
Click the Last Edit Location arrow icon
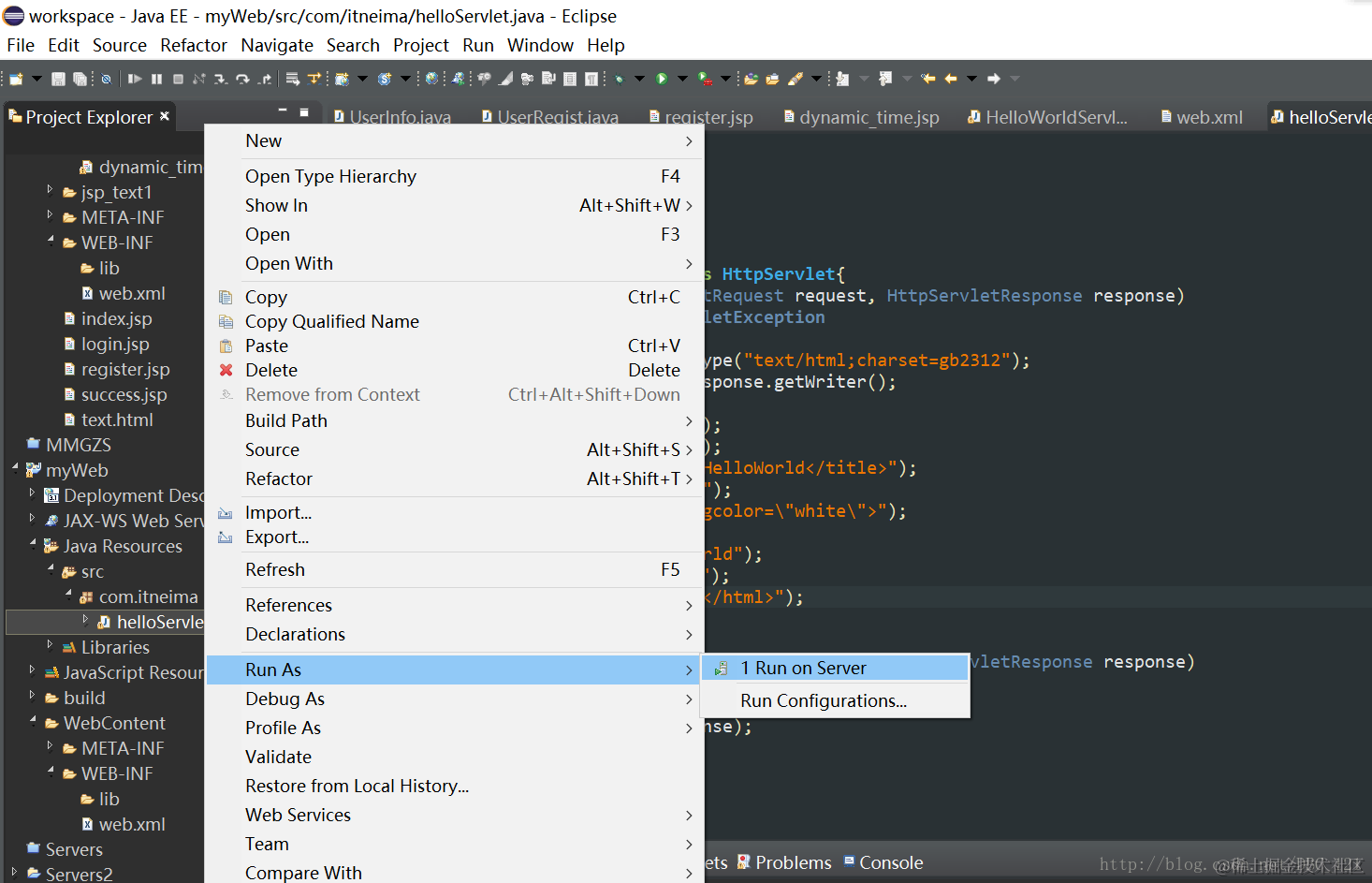928,79
